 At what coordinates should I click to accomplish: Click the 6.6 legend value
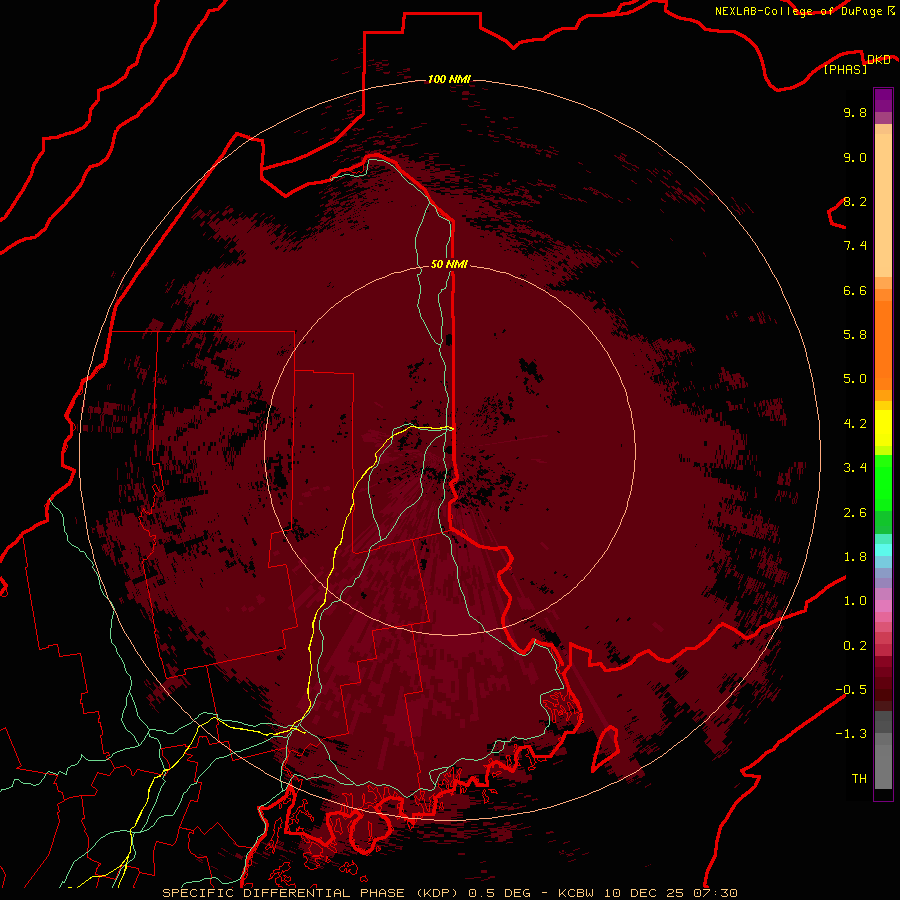855,290
